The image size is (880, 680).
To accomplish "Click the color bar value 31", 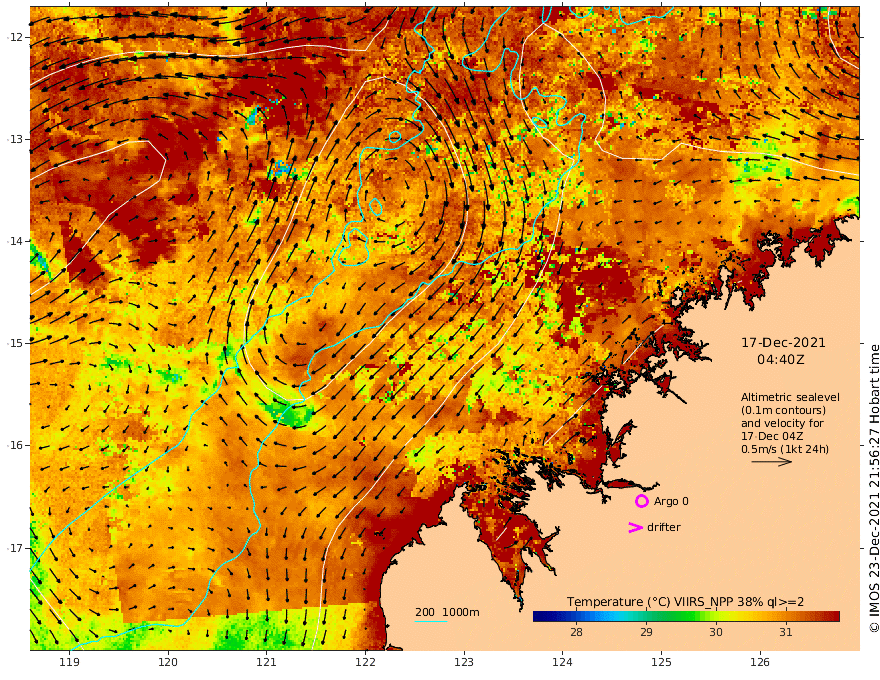I will (x=786, y=632).
